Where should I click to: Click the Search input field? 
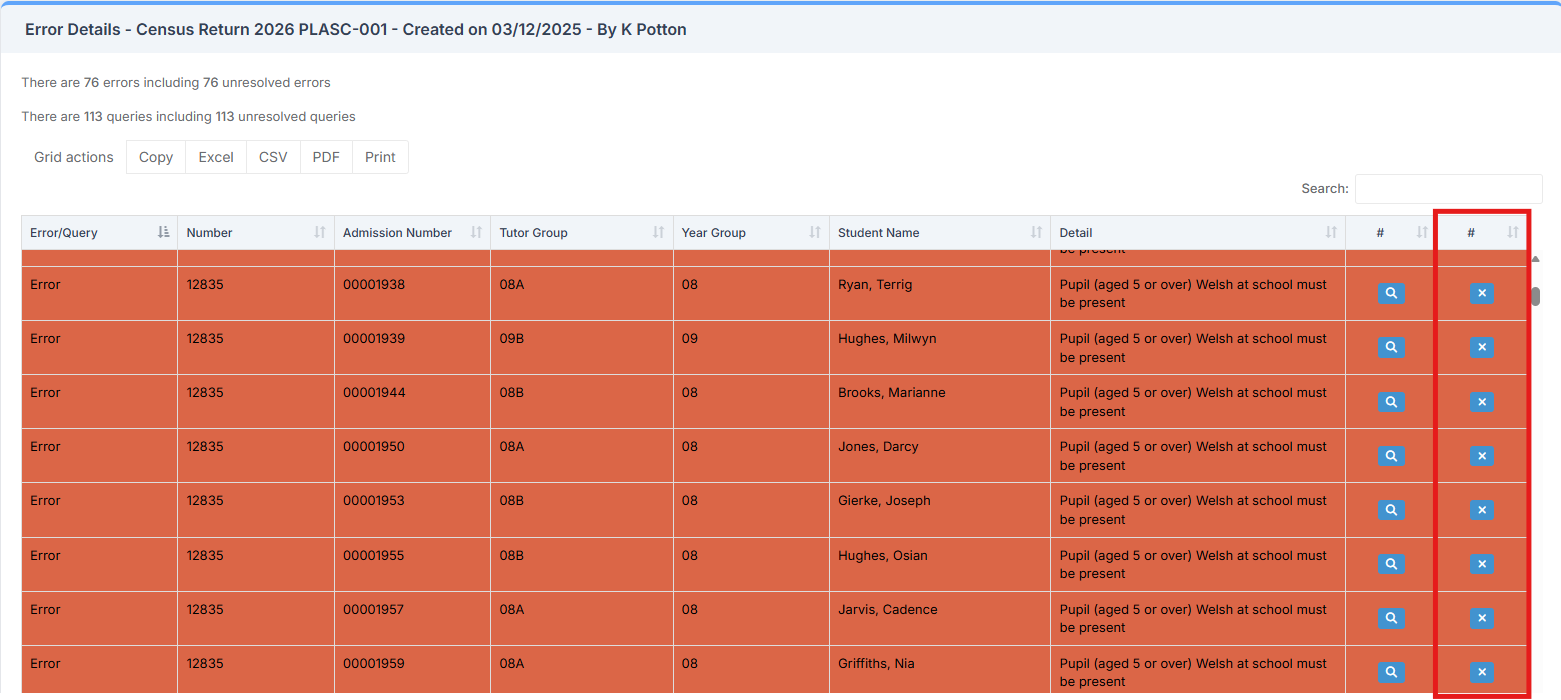tap(1447, 189)
